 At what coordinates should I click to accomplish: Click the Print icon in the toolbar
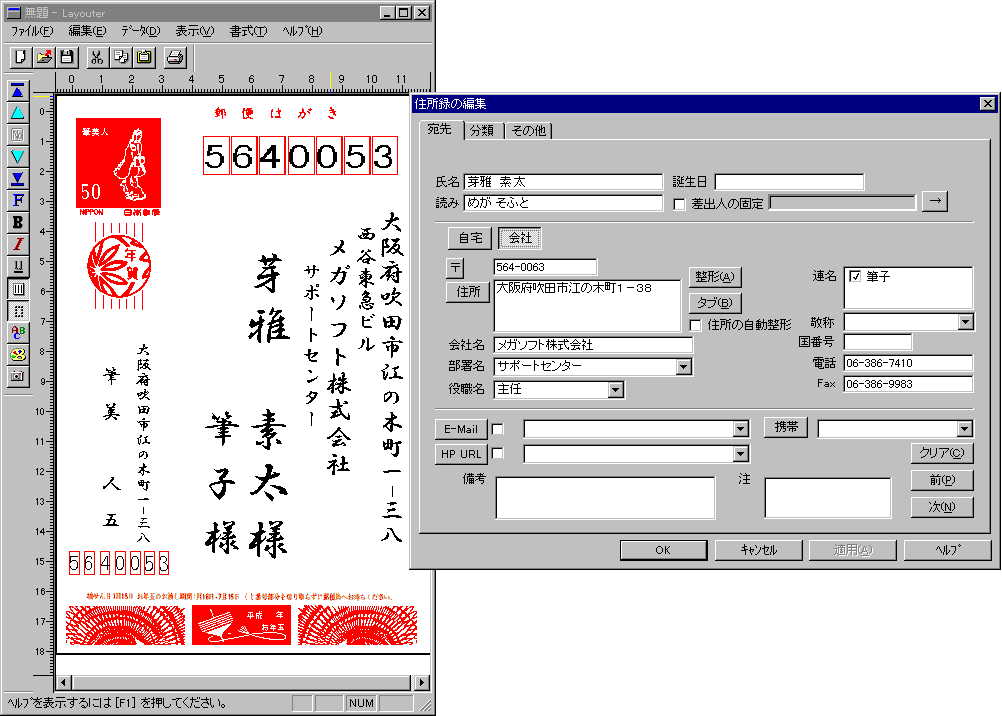tap(174, 57)
